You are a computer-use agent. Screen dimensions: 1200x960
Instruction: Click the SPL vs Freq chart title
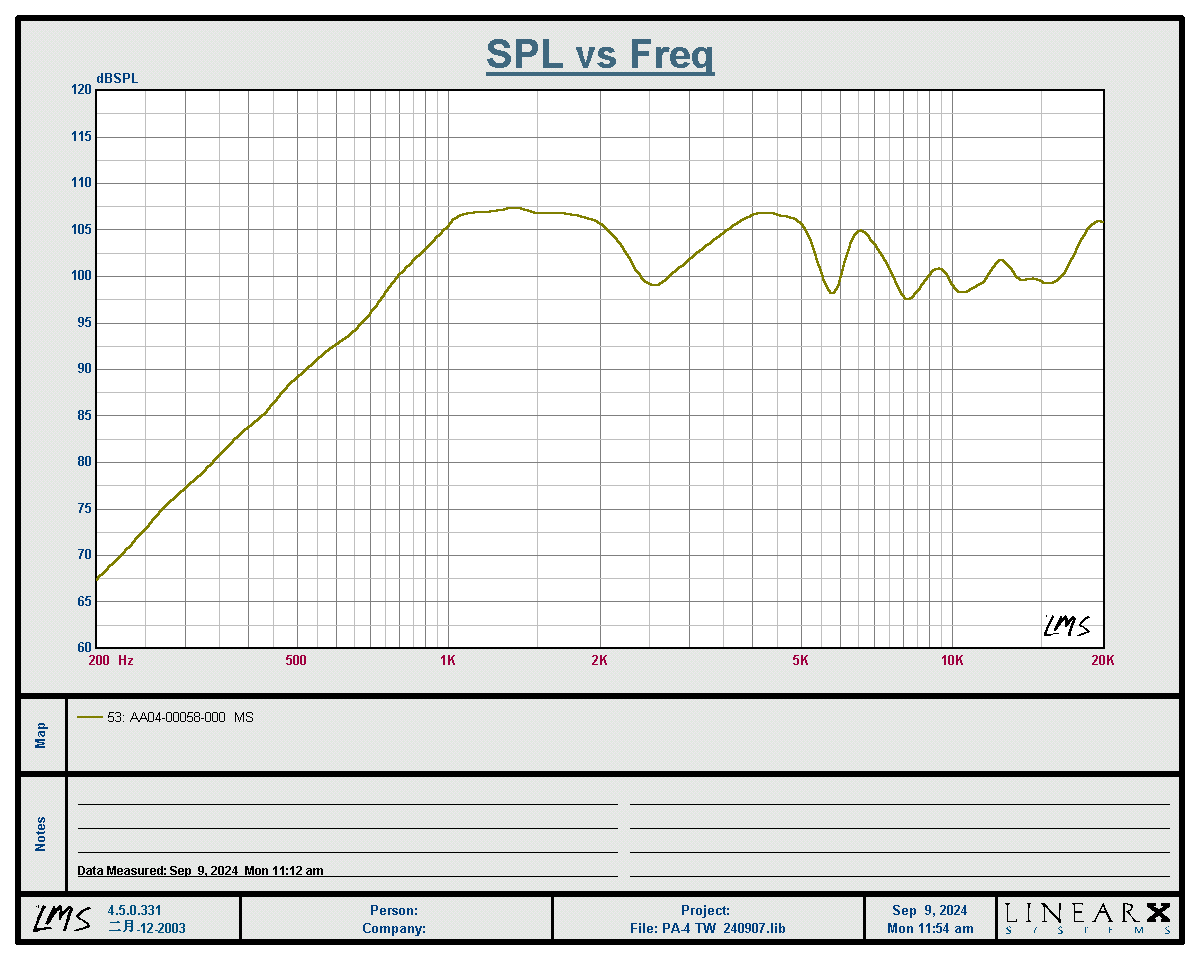600,55
